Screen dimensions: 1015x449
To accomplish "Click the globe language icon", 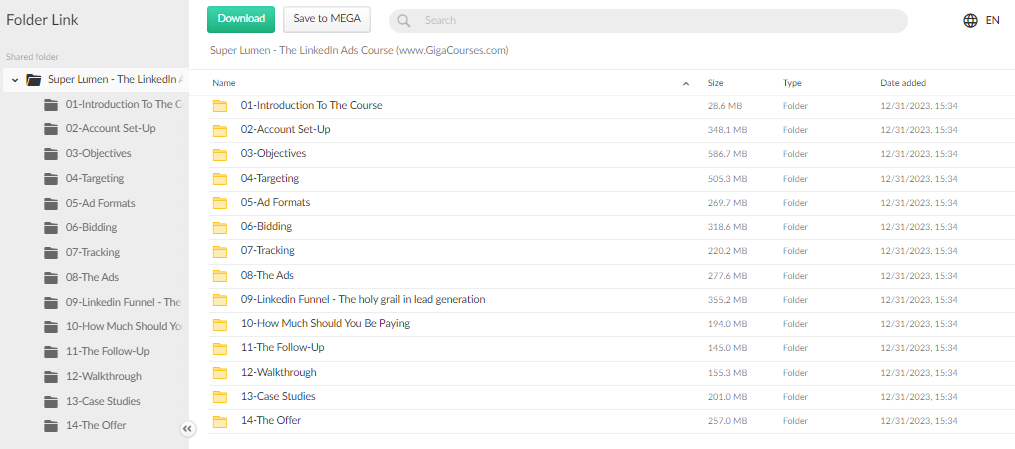I will pos(970,20).
